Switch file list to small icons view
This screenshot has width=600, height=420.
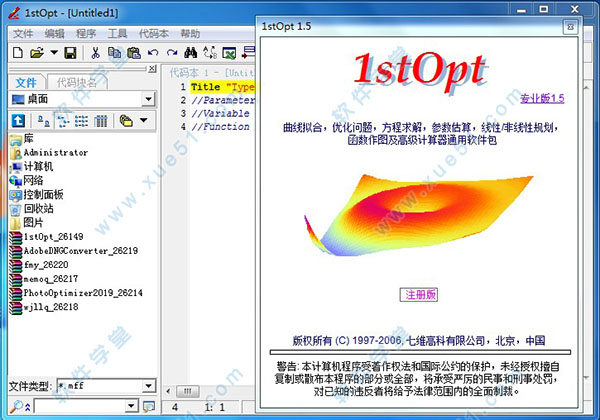click(x=62, y=121)
